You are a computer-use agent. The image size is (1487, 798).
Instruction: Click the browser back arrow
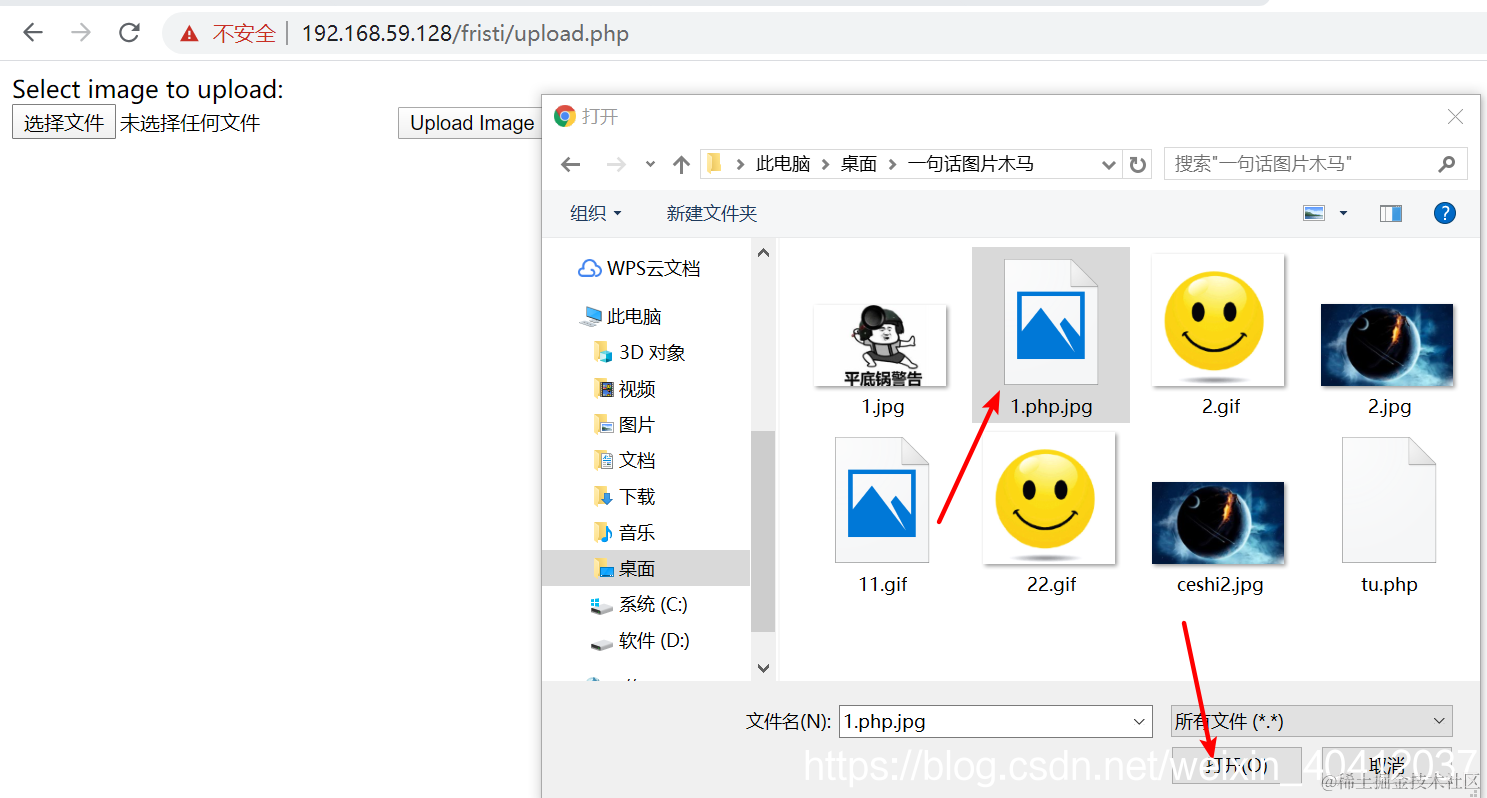32,32
